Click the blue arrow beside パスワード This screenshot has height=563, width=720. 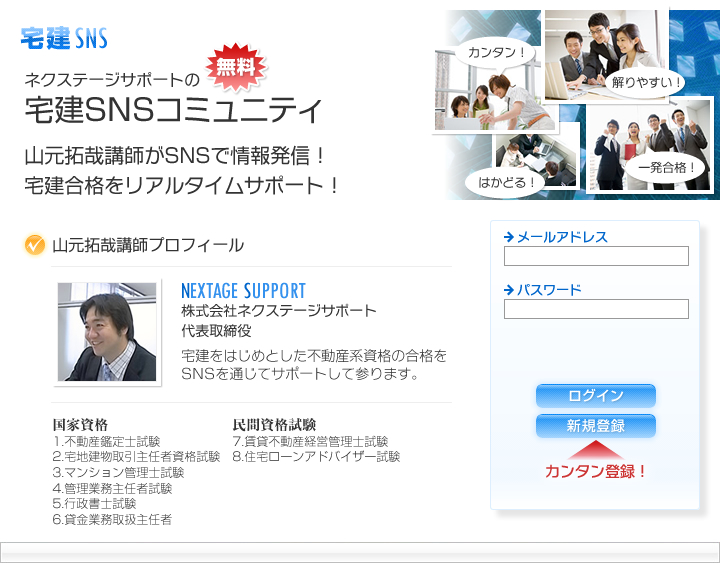[509, 290]
